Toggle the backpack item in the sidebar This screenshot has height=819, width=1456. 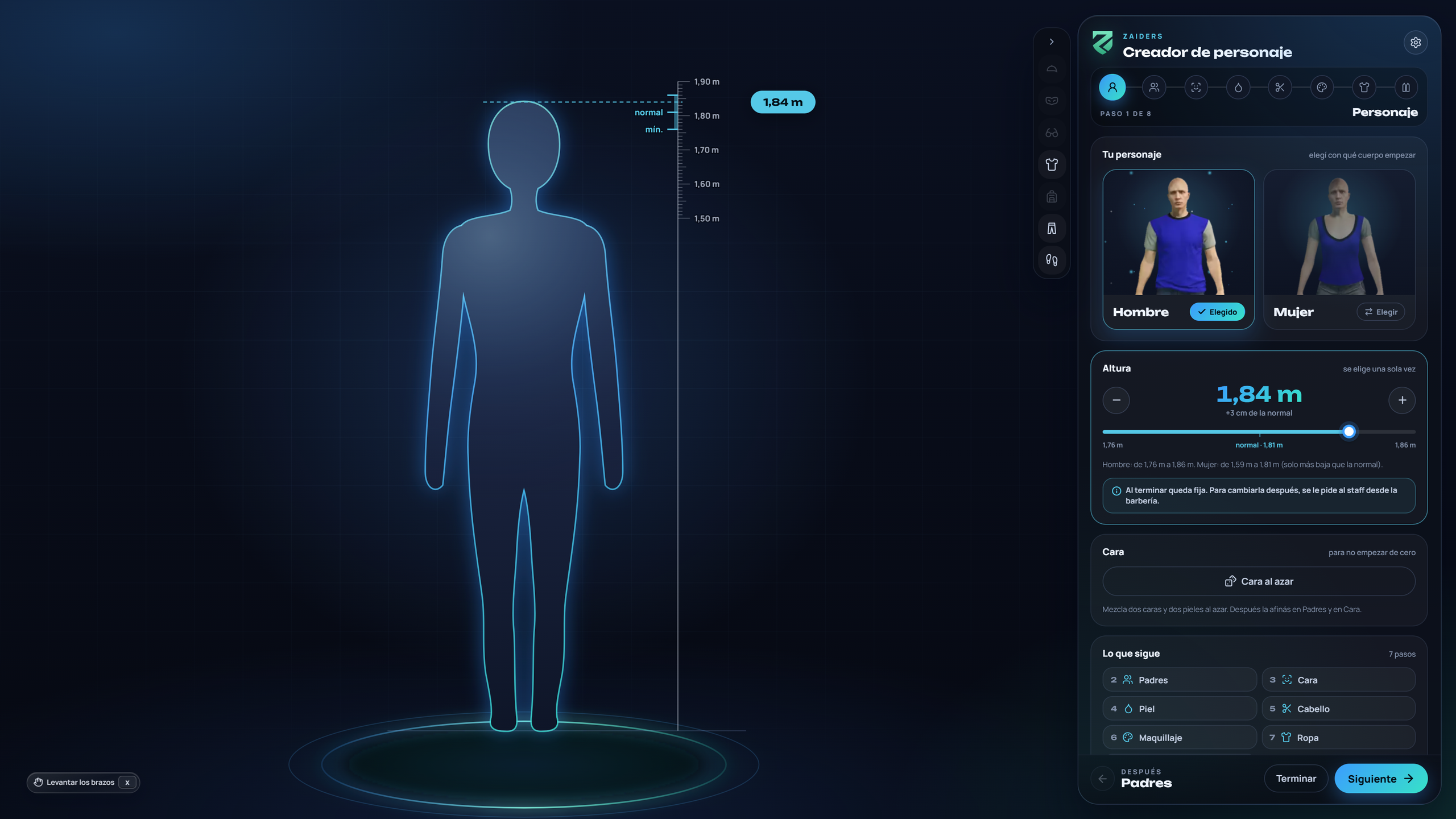click(1052, 197)
